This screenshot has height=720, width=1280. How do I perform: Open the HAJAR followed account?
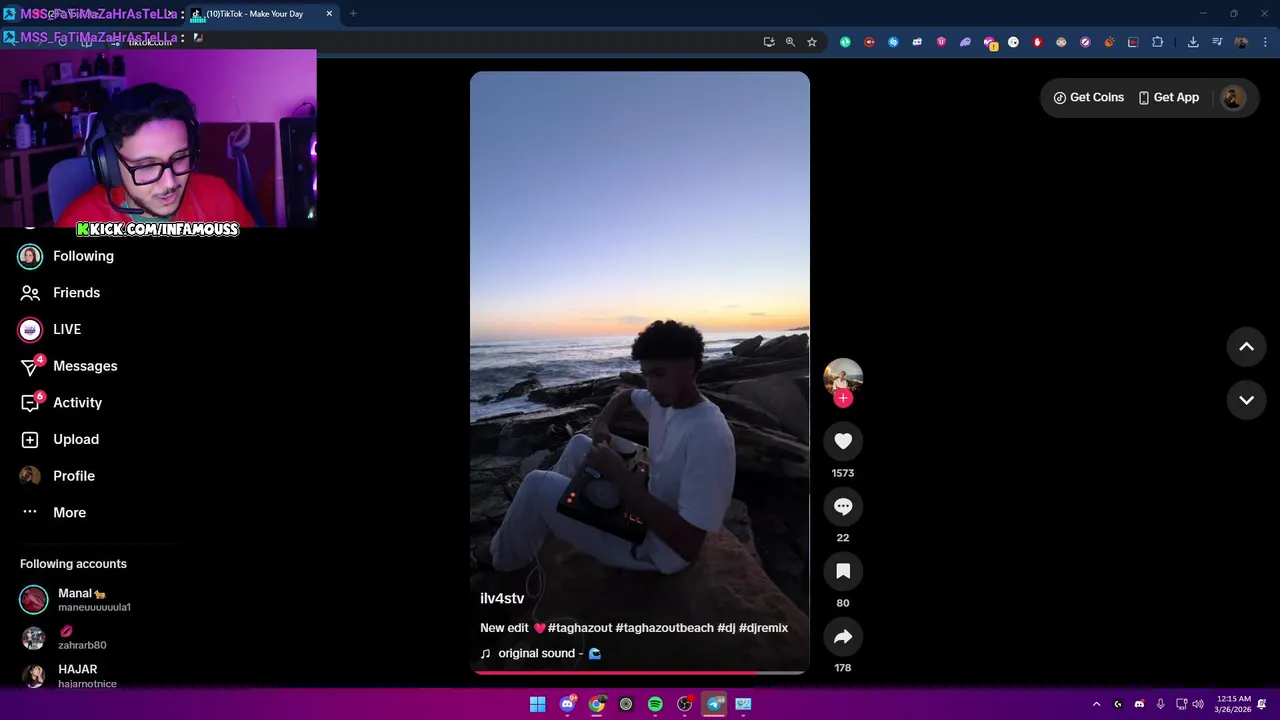(x=68, y=676)
